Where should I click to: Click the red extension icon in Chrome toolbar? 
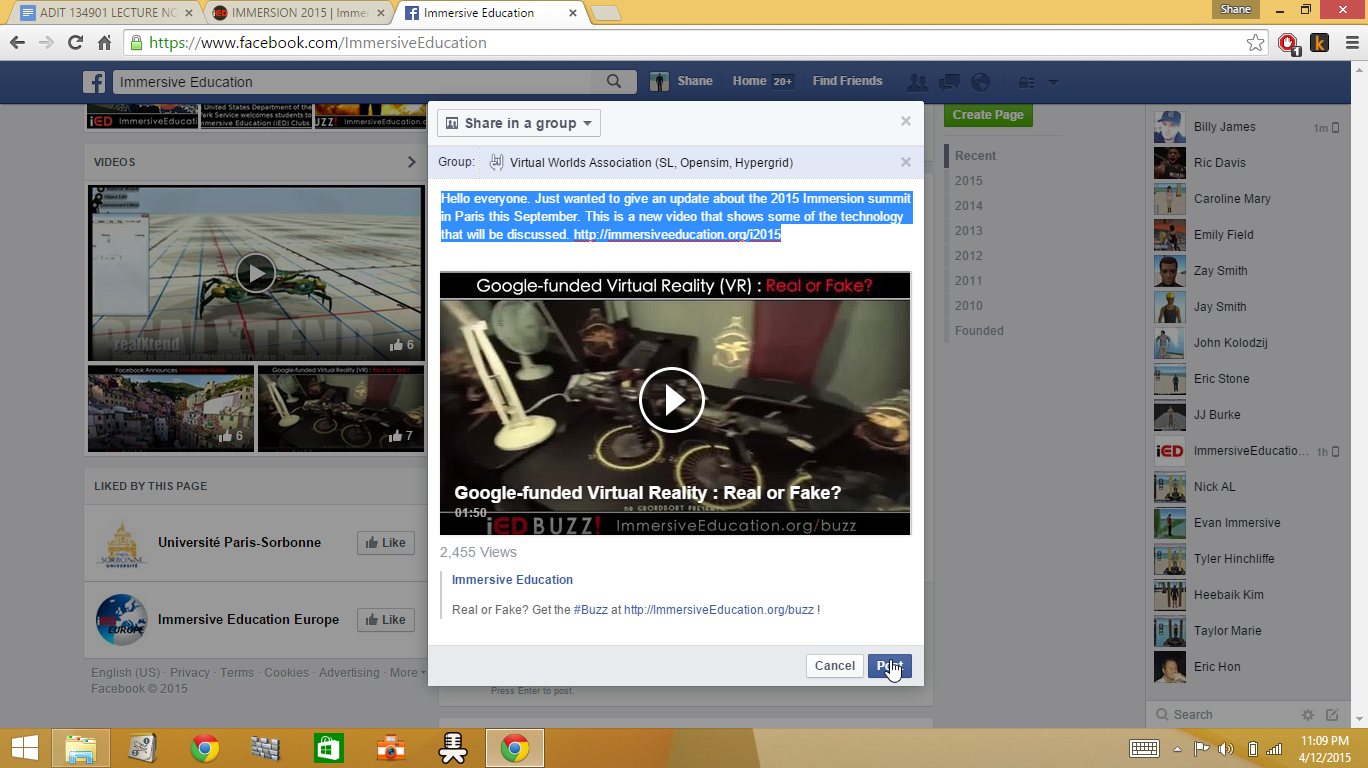(x=1289, y=43)
